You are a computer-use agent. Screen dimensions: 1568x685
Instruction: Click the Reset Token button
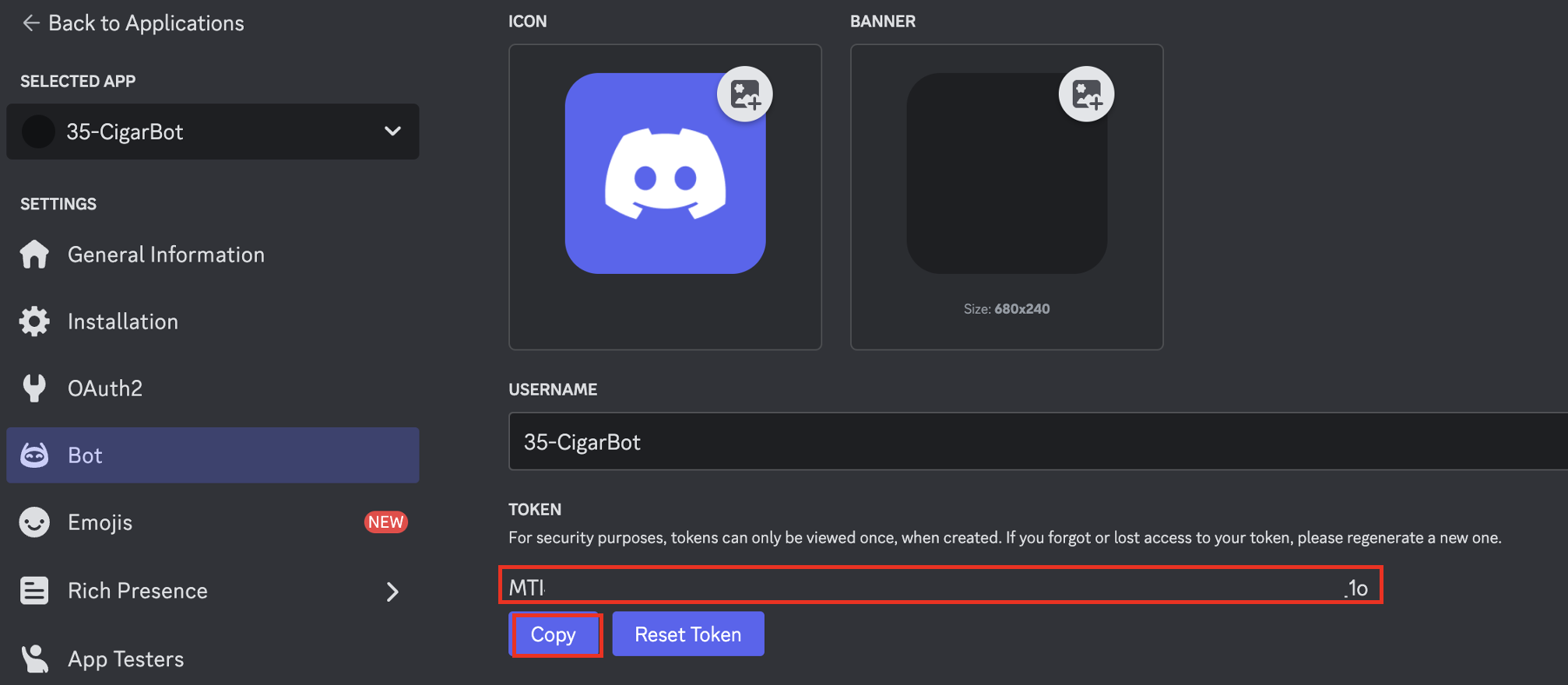688,634
